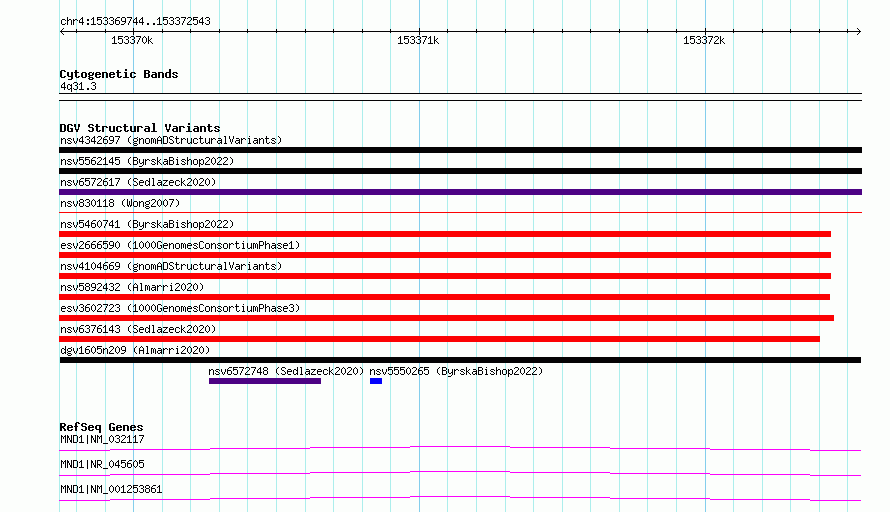The height and width of the screenshot is (512, 890).
Task: Click the thin red line of nsv830118
Action: coord(460,212)
